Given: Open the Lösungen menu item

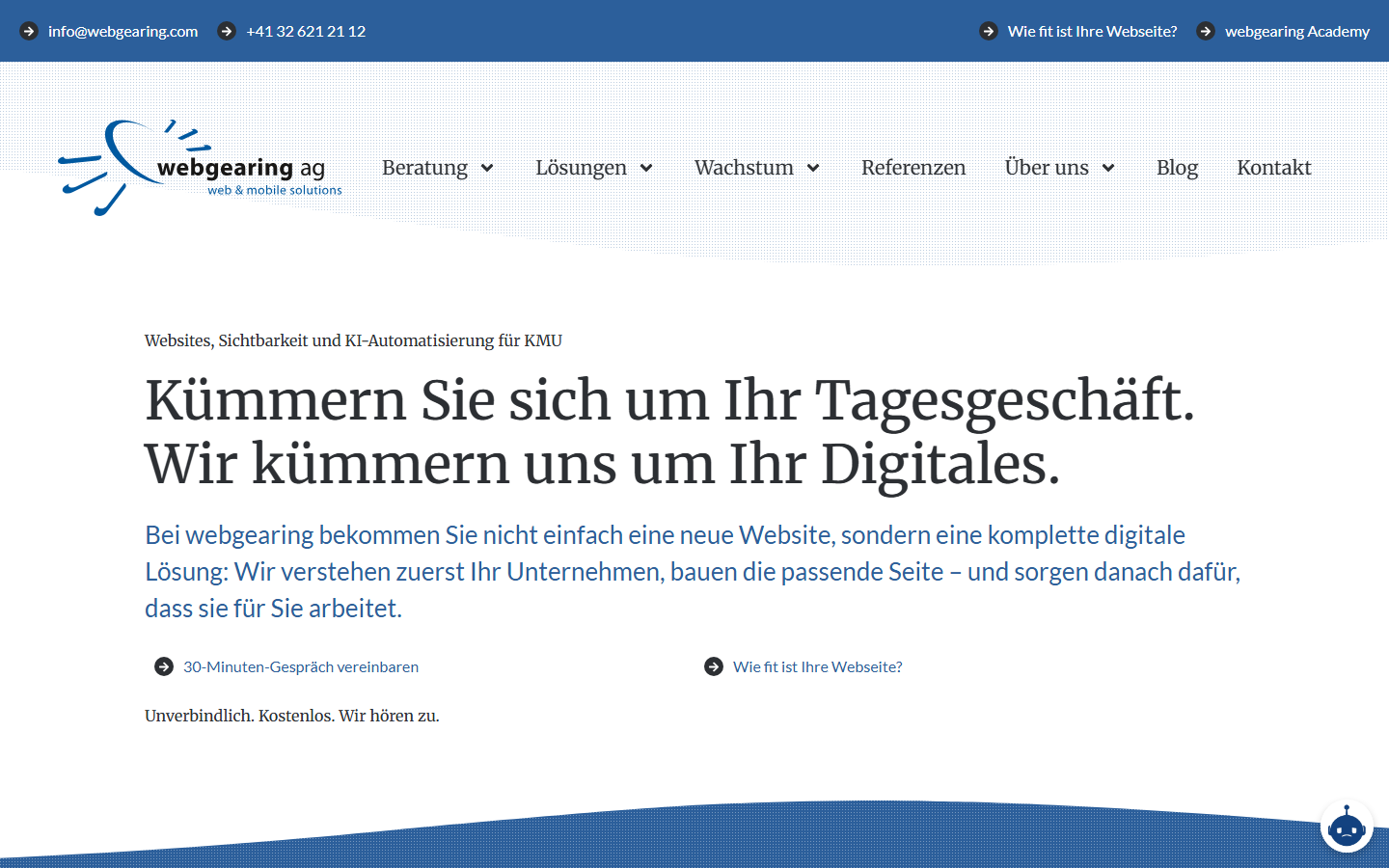Looking at the screenshot, I should (581, 168).
